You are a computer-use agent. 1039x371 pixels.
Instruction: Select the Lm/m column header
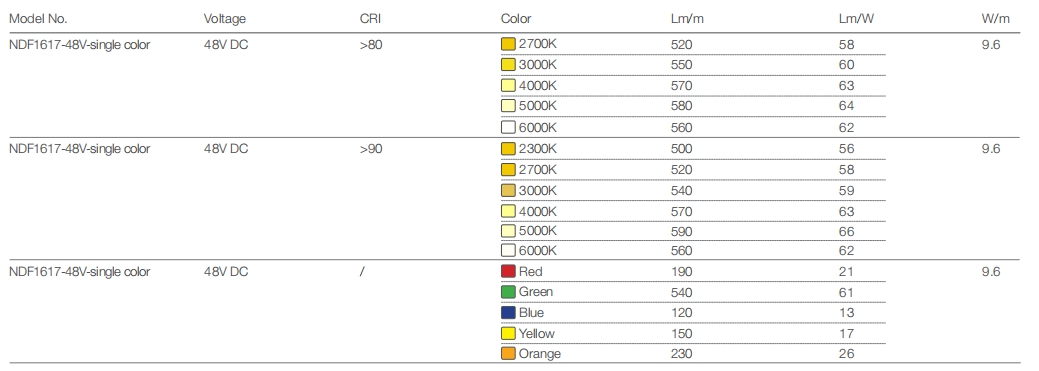[x=687, y=19]
